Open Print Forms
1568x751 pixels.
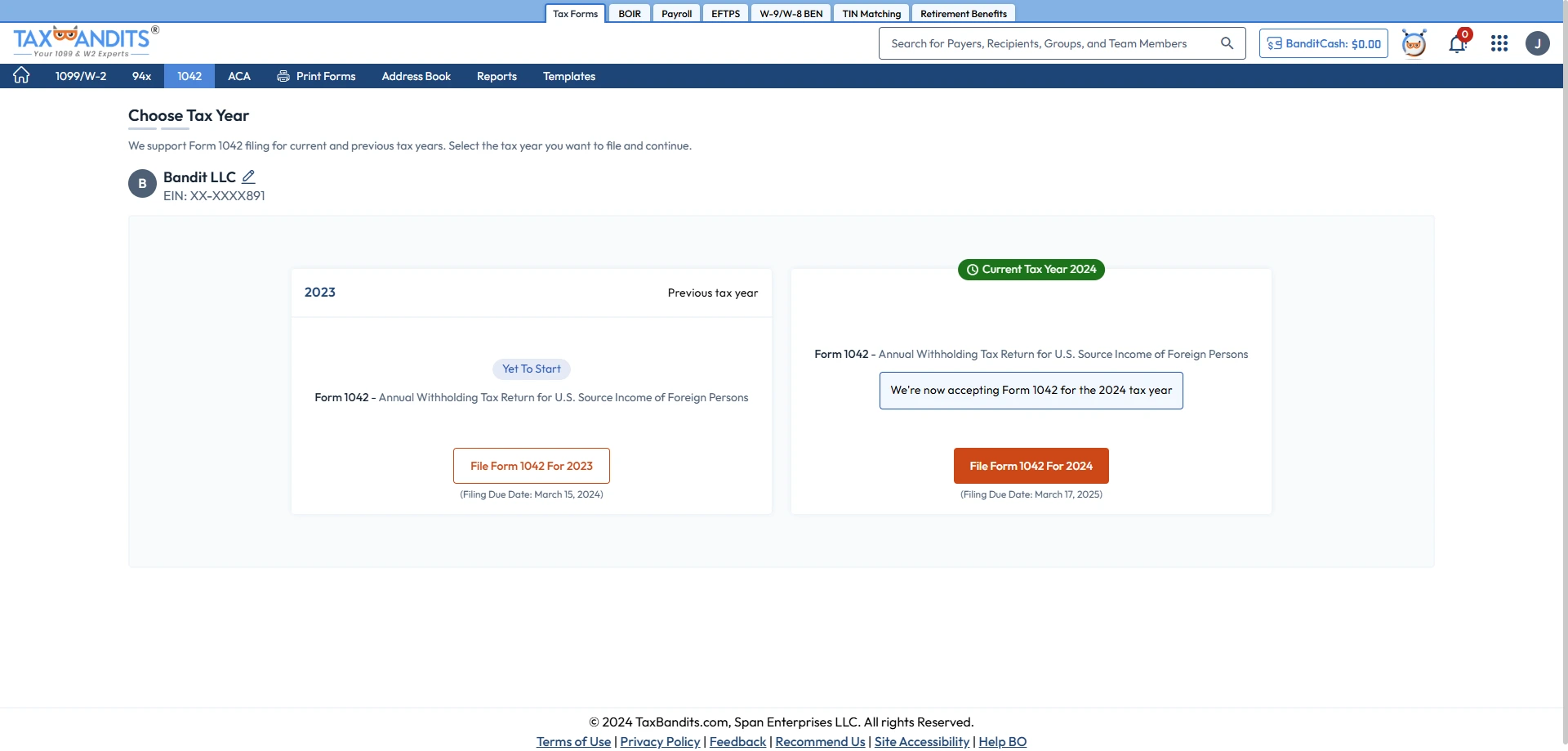tap(316, 76)
